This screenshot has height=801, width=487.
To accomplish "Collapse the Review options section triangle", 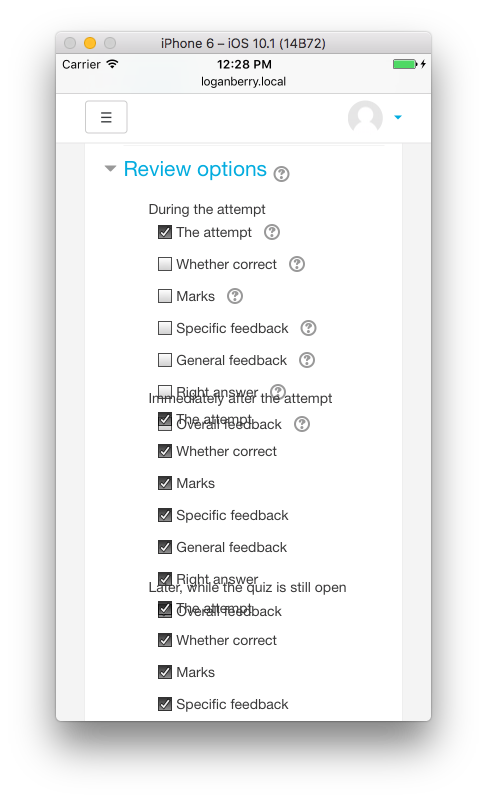I will tap(110, 169).
